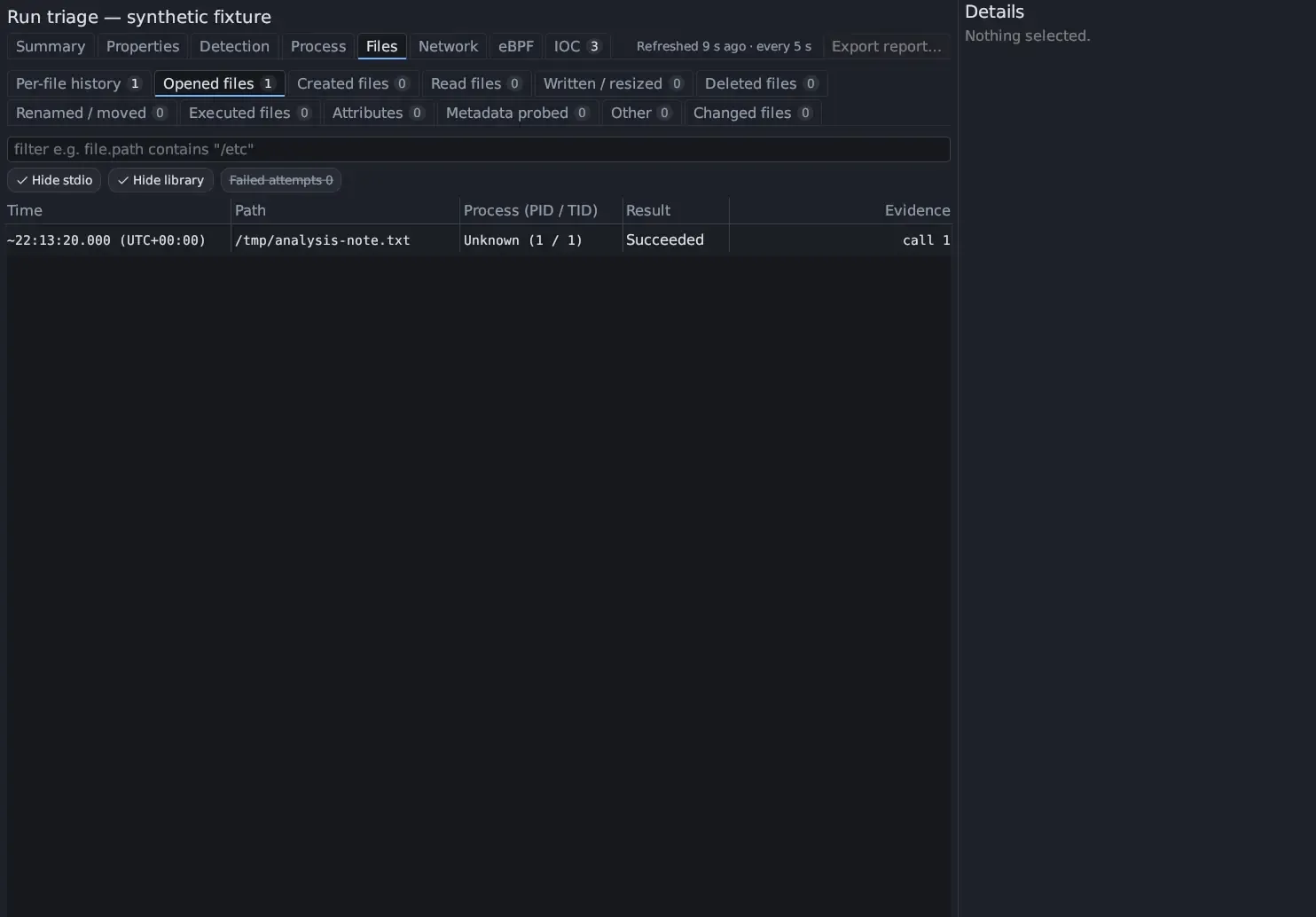Go to the Process tab
The width and height of the screenshot is (1316, 917).
pyautogui.click(x=318, y=47)
